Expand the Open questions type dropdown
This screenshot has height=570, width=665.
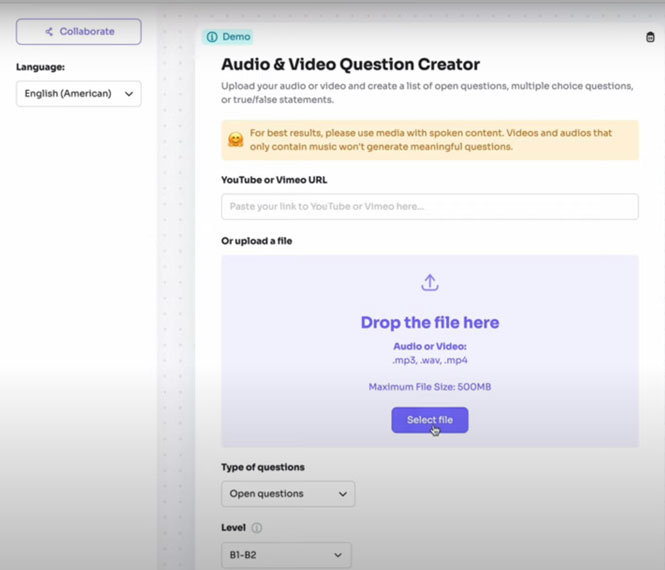tap(287, 494)
